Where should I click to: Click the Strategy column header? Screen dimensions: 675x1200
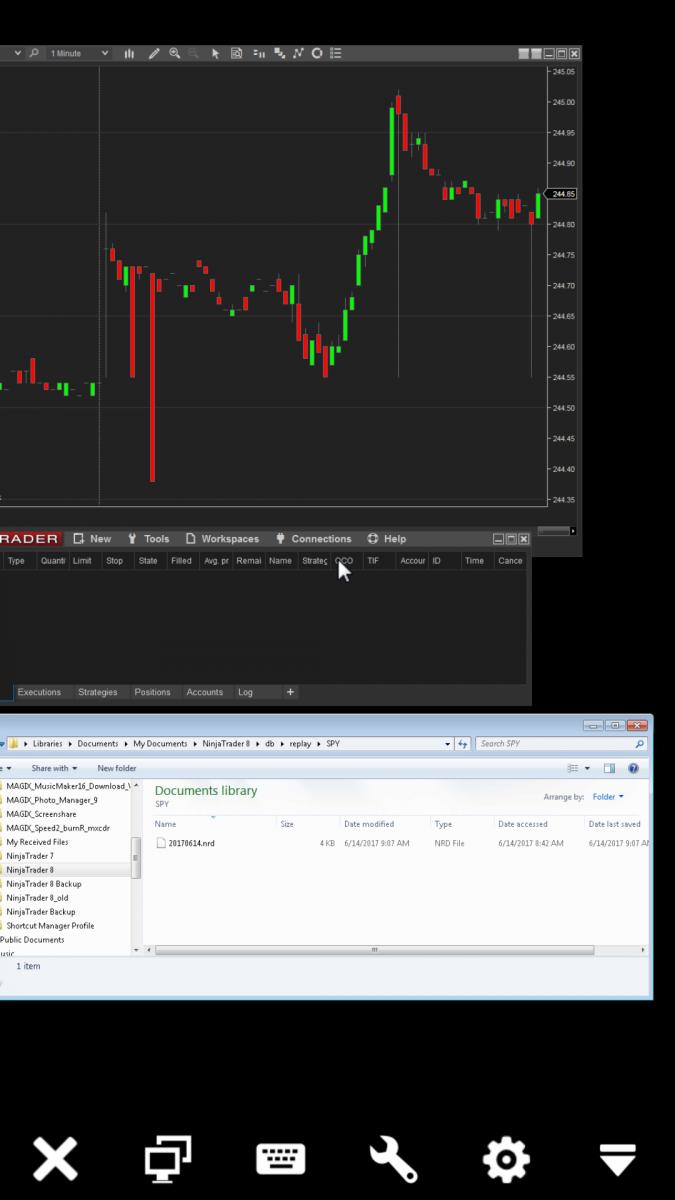pos(314,561)
